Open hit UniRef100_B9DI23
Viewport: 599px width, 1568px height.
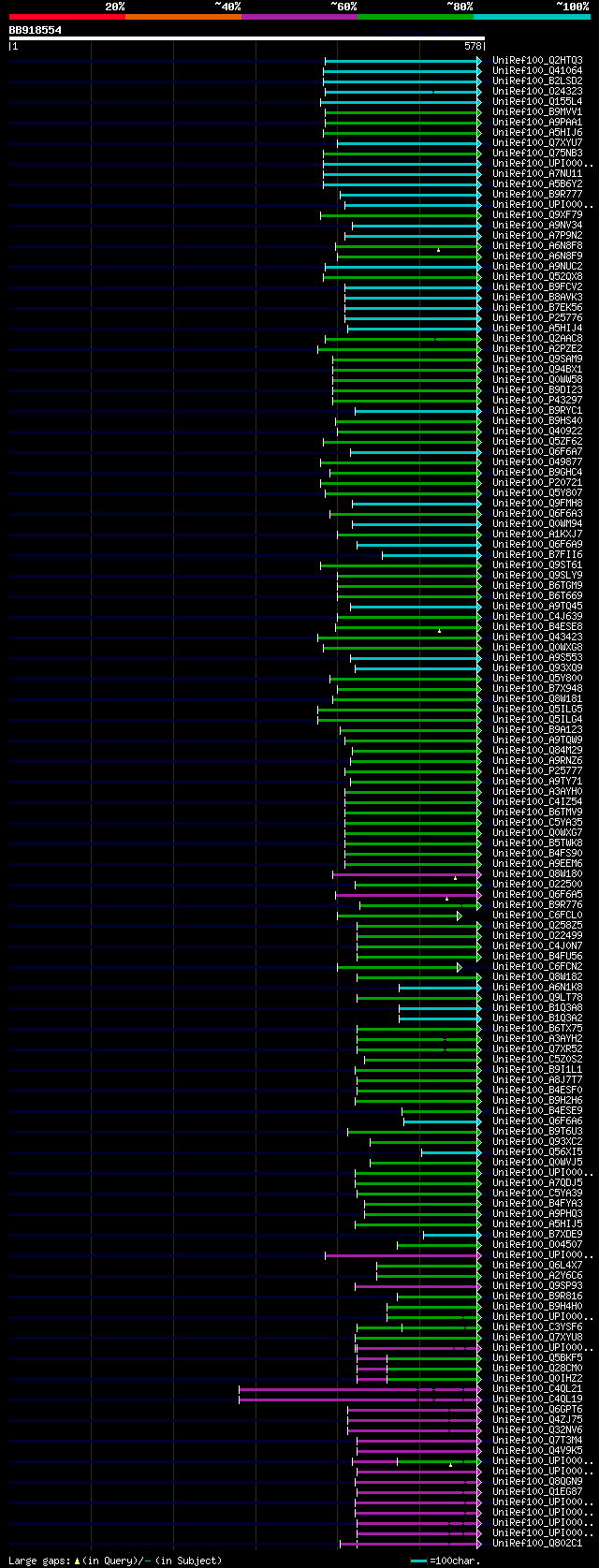coord(537,389)
